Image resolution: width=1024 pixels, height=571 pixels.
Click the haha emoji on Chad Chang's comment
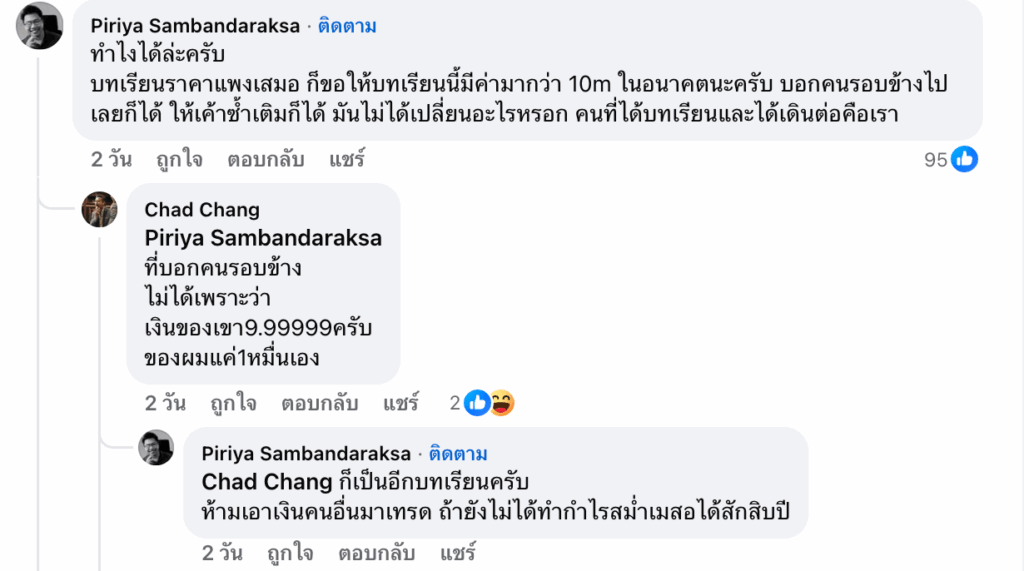[500, 403]
